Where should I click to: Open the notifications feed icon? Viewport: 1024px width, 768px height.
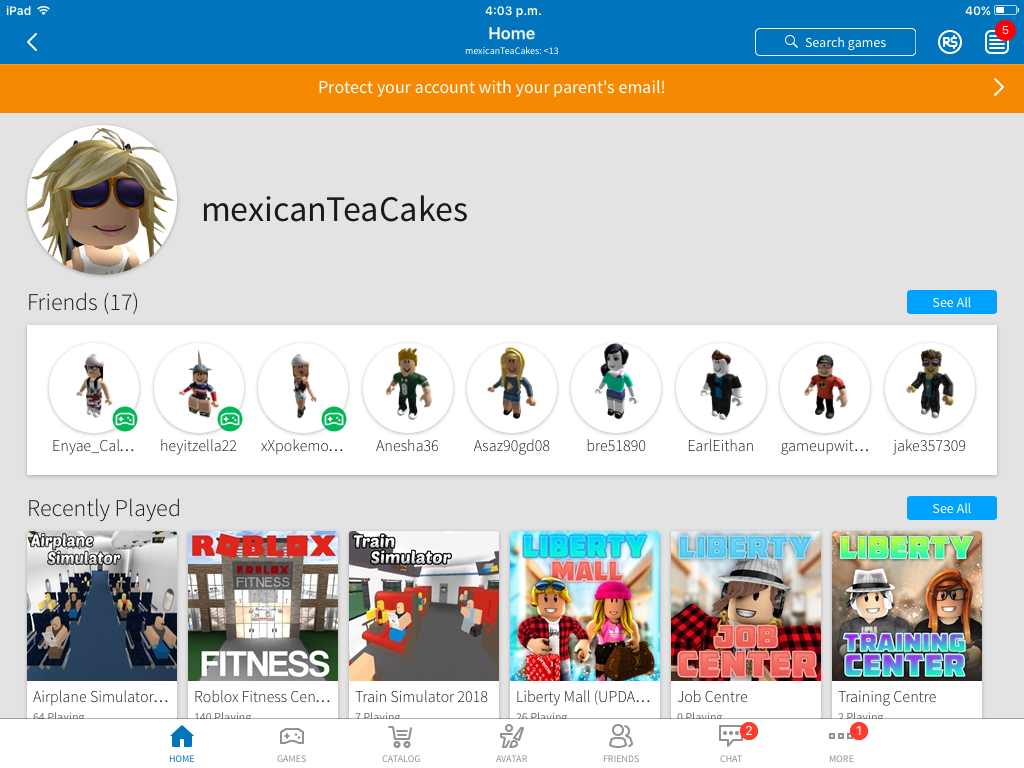[x=997, y=42]
